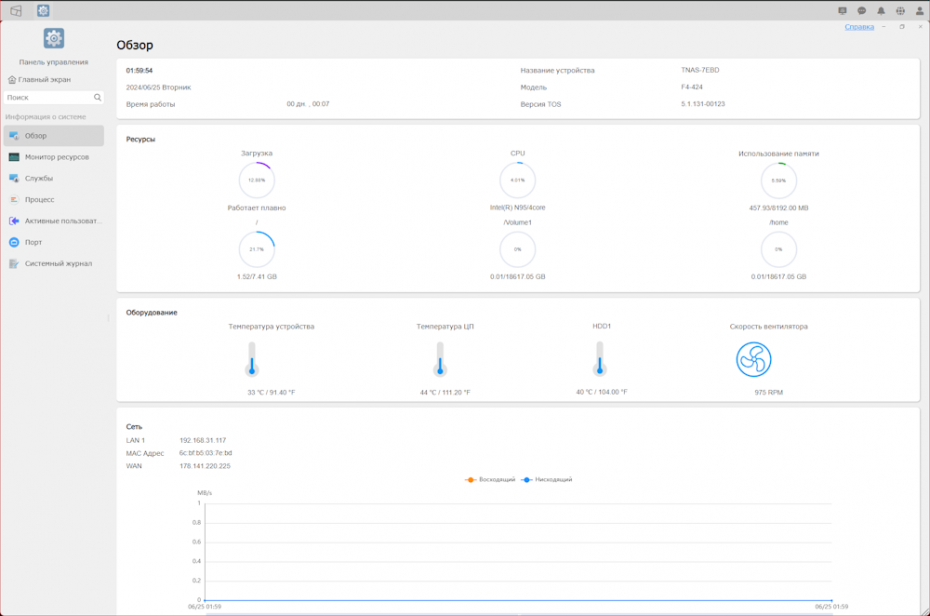Open the Control Panel taskbar icon
Viewport: 930px width, 616px height.
pos(43,10)
